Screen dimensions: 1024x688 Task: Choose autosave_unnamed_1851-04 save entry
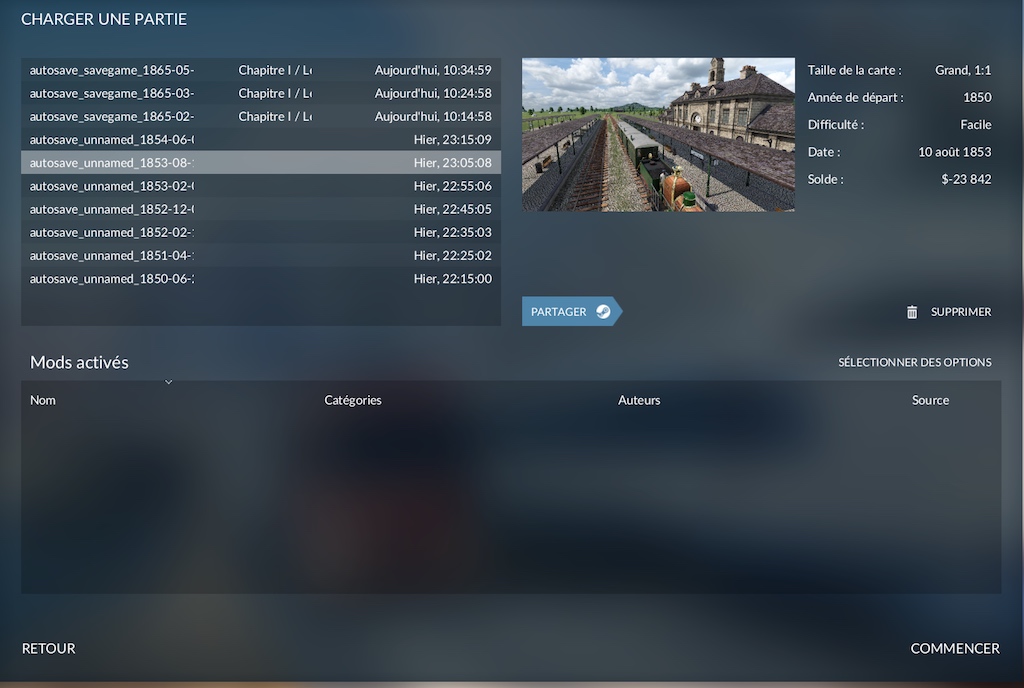[x=261, y=255]
